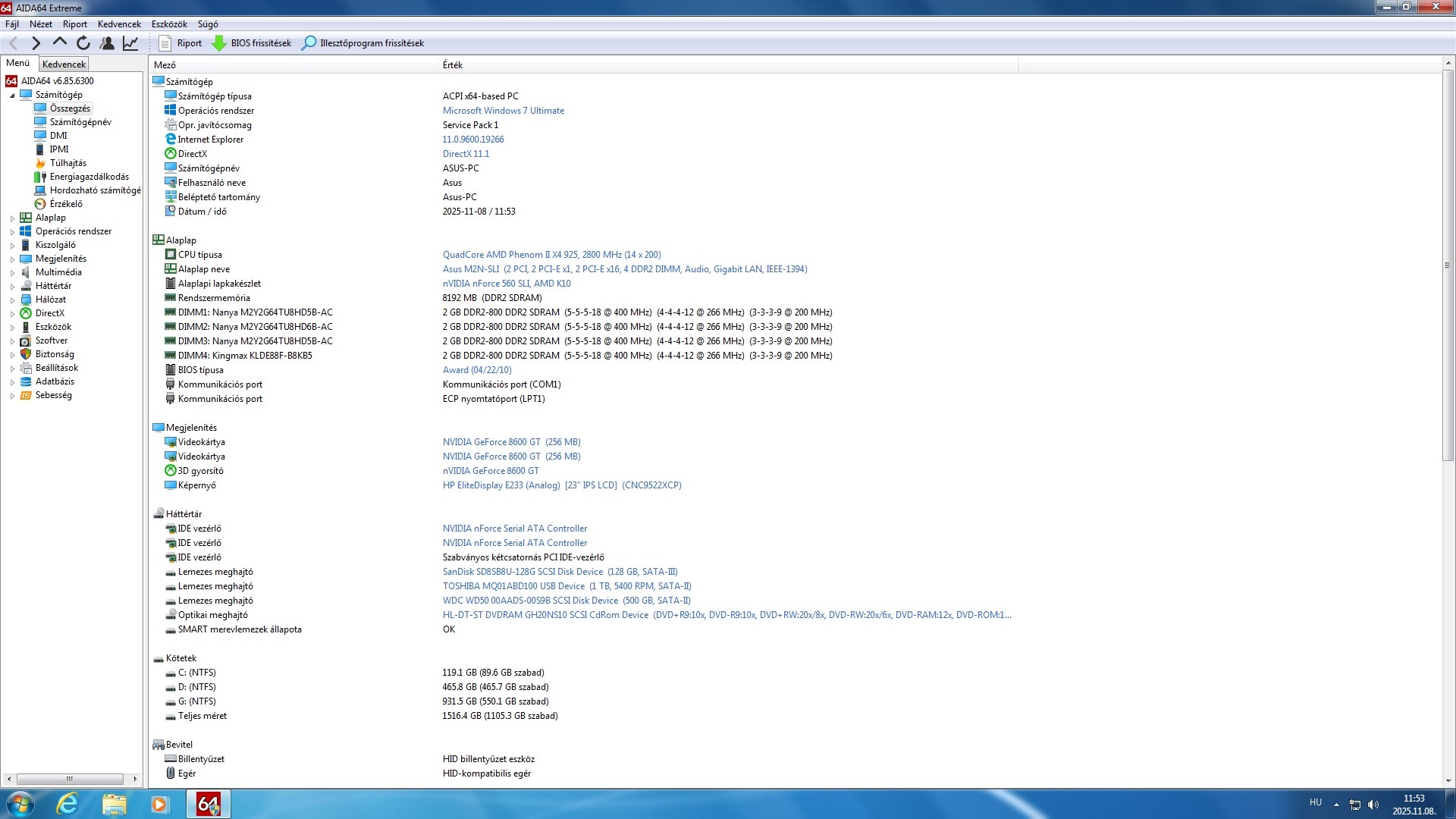
Task: Open the user manager toolbar icon
Action: 107,43
